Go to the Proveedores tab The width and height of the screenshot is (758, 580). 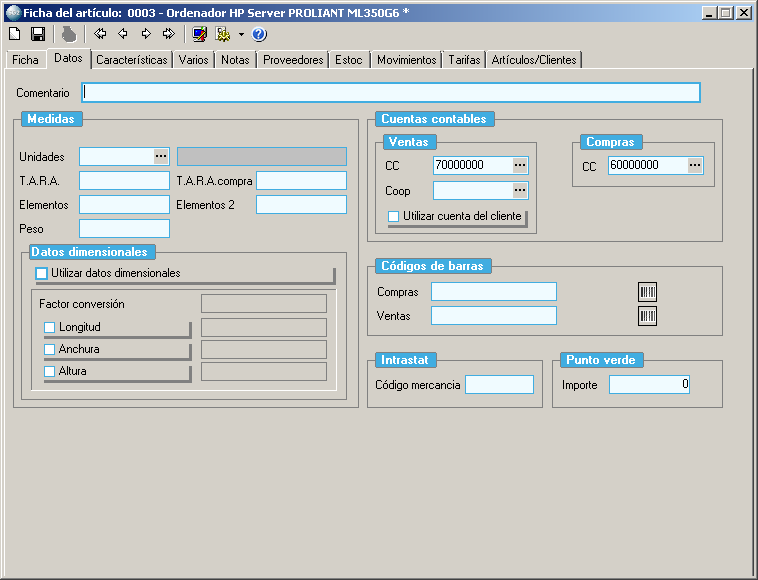point(293,60)
